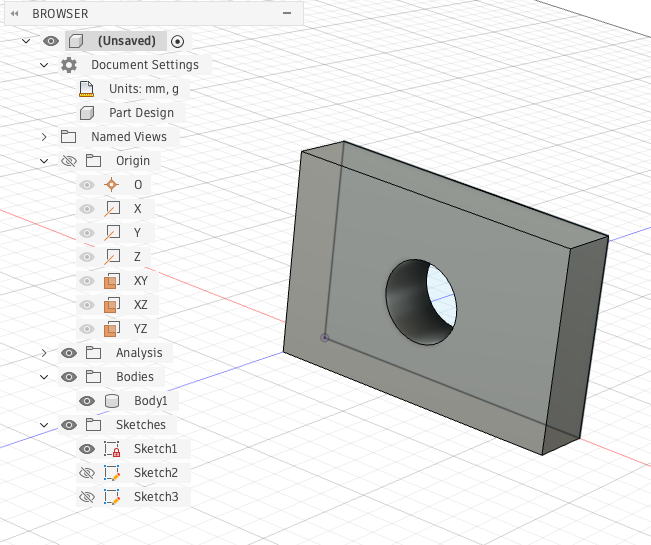Click the Sketches folder icon

[93, 425]
